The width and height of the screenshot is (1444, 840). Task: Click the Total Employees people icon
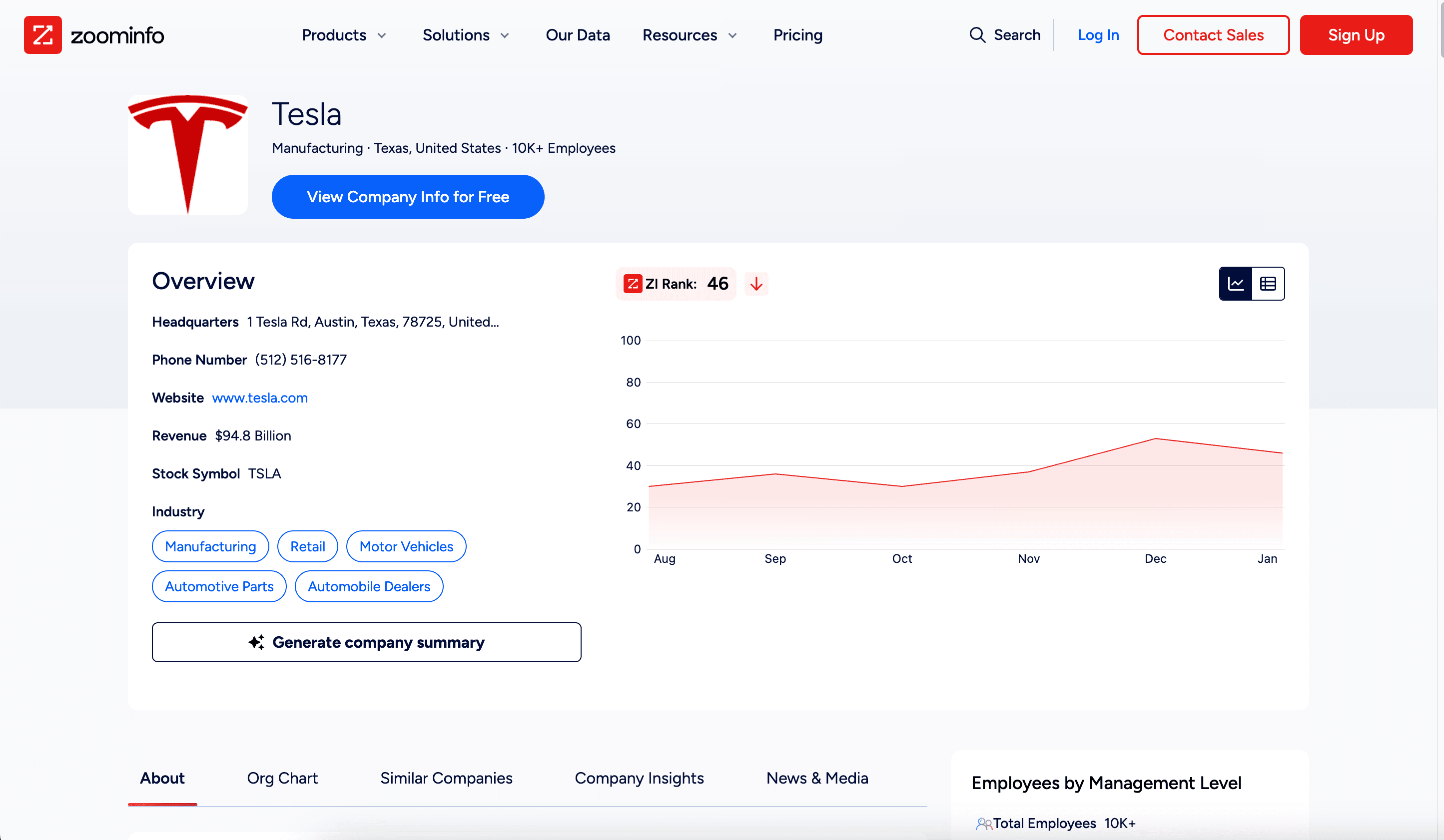click(983, 824)
